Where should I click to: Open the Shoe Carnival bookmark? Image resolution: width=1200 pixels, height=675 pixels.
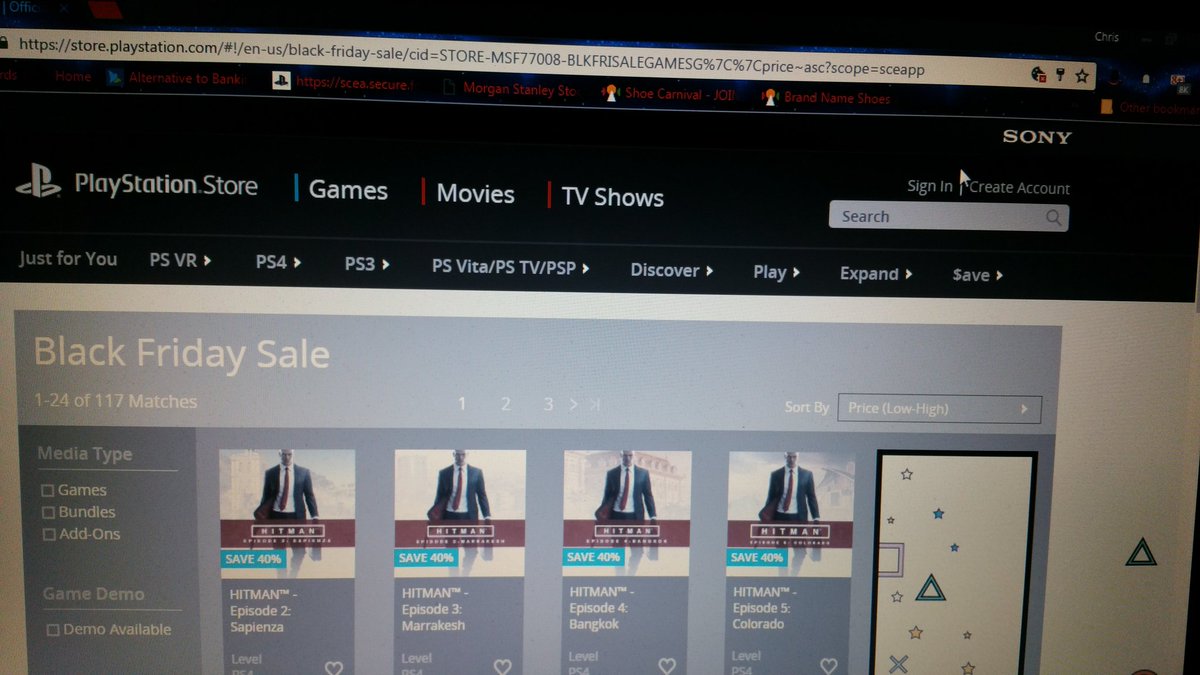[x=668, y=94]
